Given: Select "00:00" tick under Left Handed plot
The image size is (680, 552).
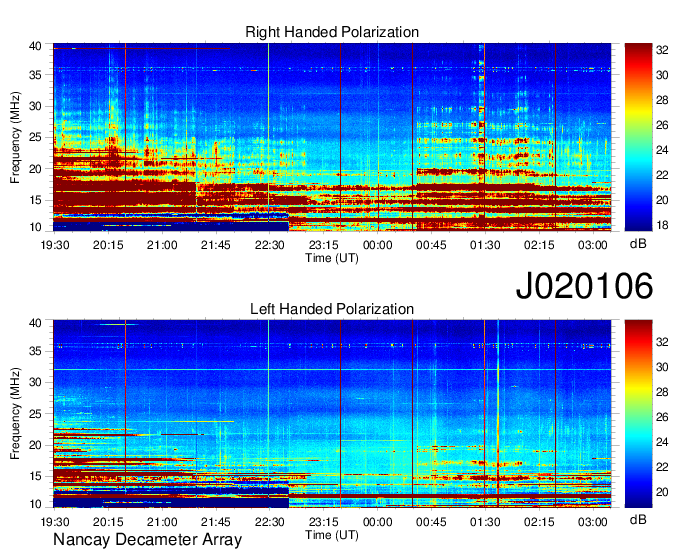Looking at the screenshot, I should (x=377, y=522).
